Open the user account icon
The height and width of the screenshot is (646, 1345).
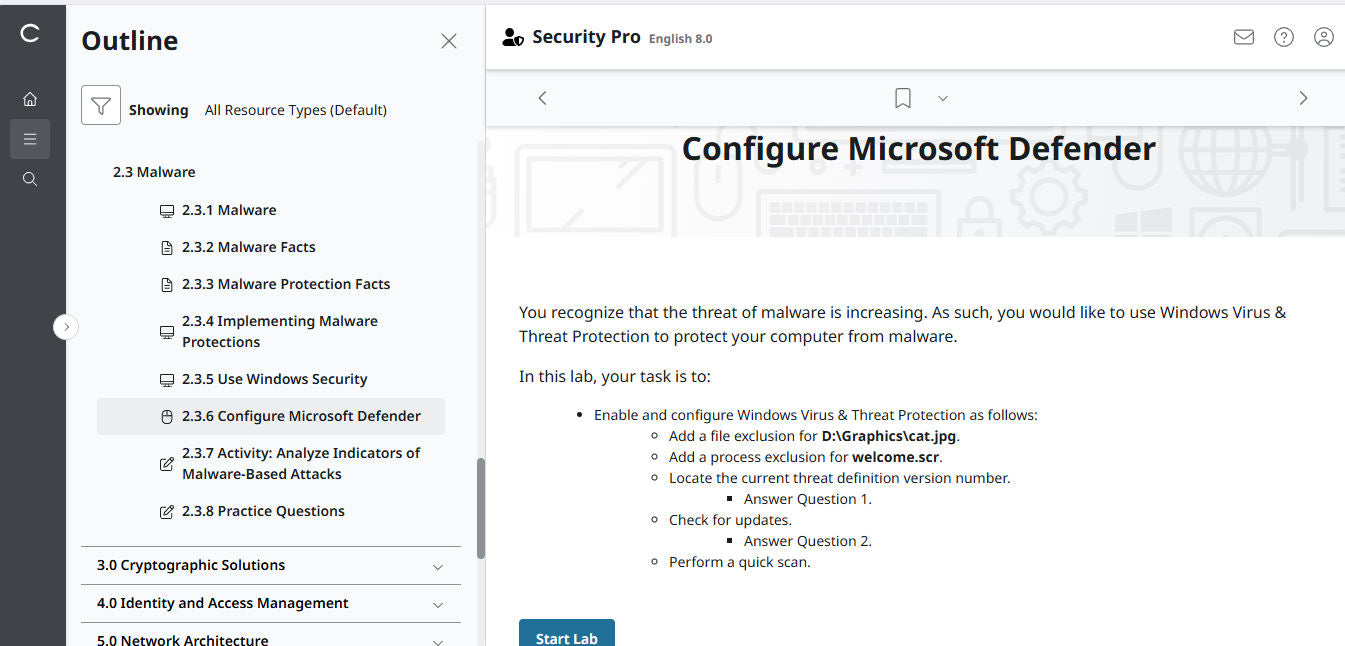(x=1323, y=36)
